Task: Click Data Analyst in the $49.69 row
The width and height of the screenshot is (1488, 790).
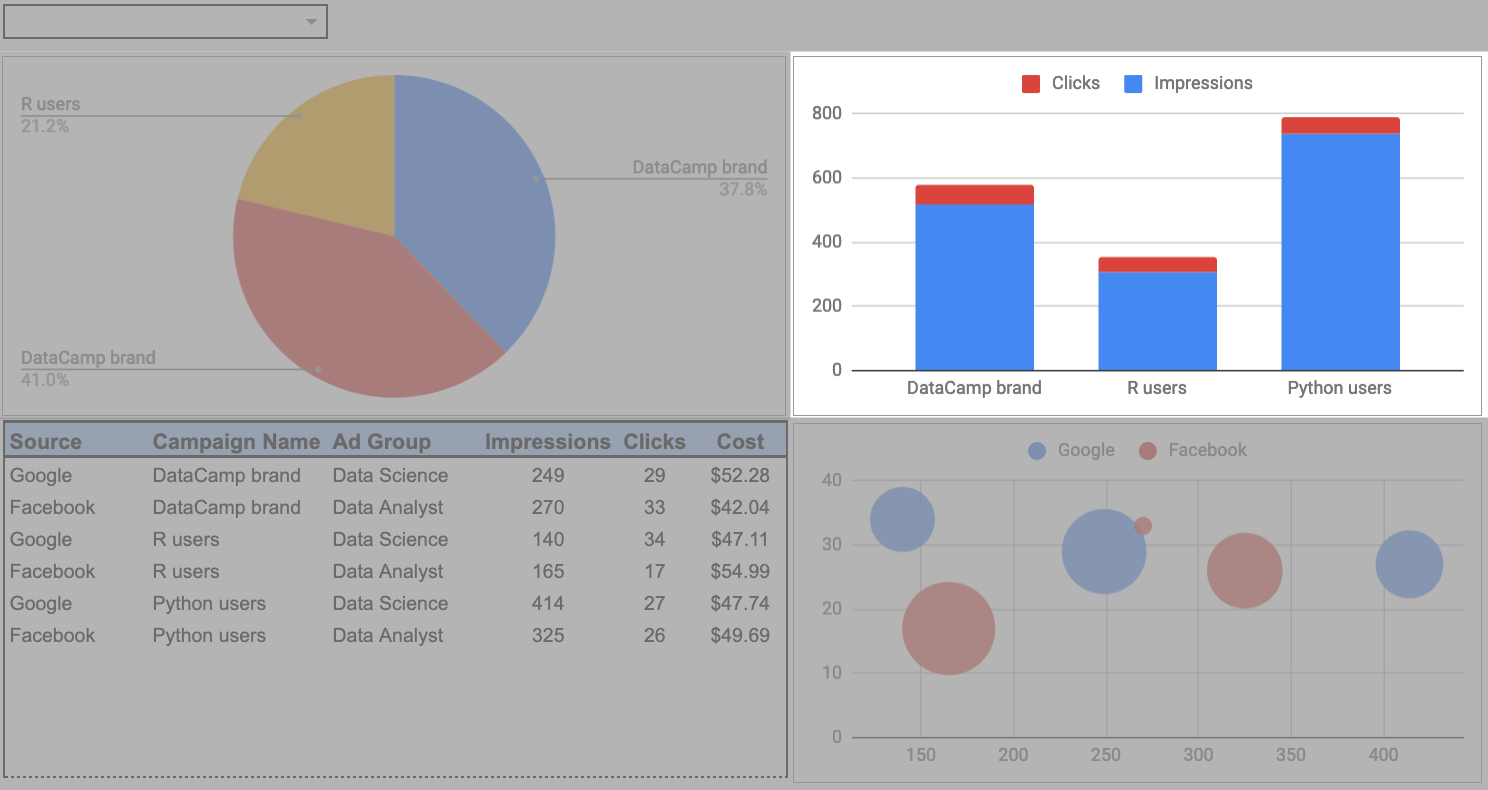Action: (x=388, y=636)
